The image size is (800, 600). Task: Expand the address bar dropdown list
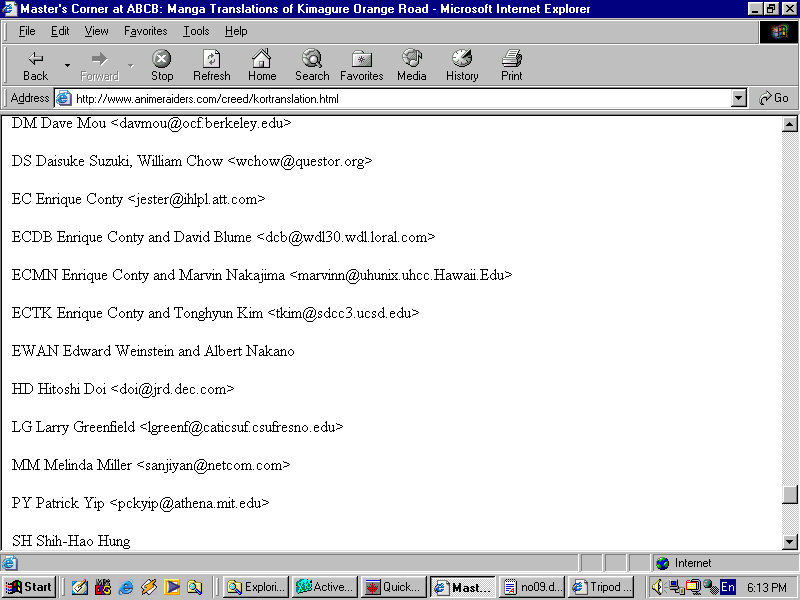738,98
